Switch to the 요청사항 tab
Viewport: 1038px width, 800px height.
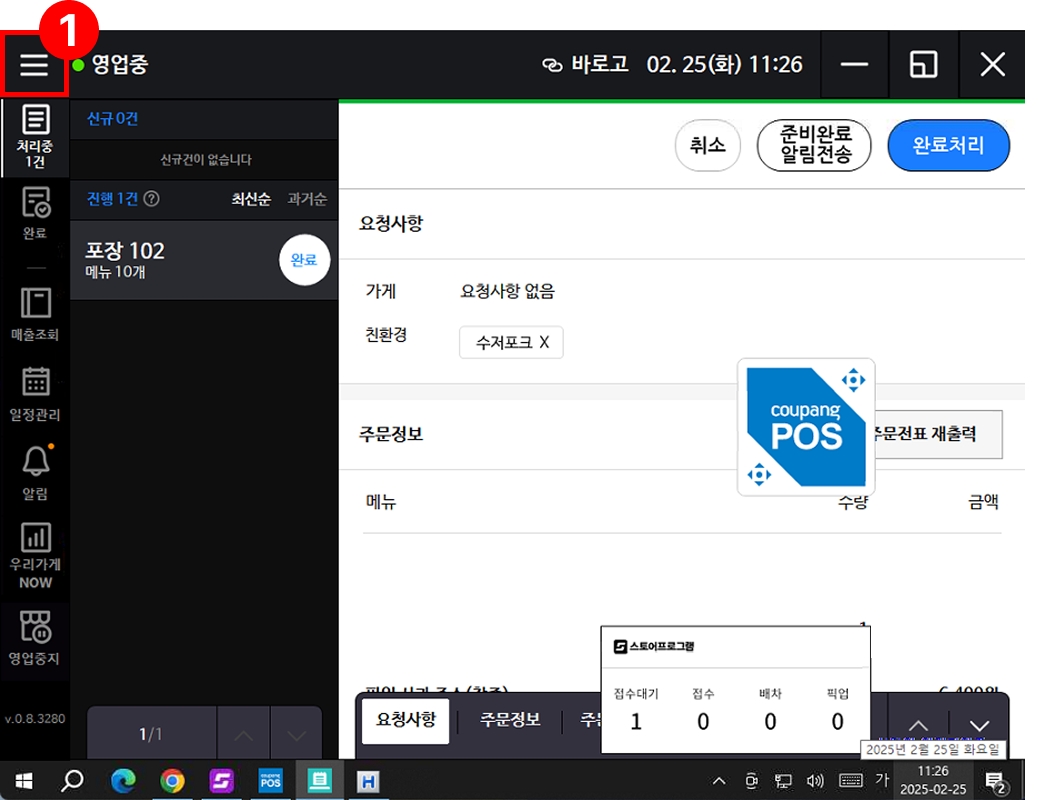405,720
